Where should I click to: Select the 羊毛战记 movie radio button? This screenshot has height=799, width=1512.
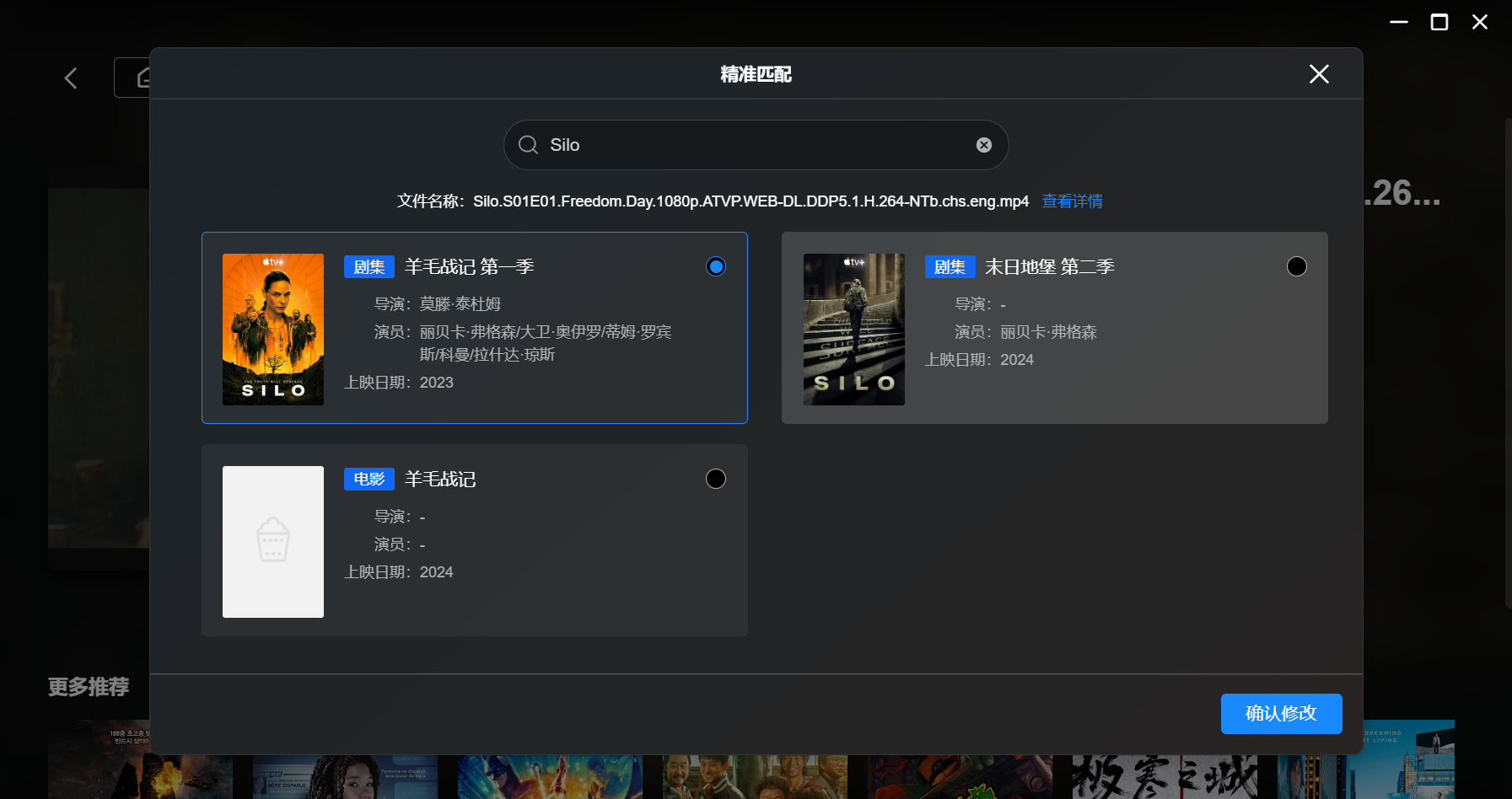(716, 479)
